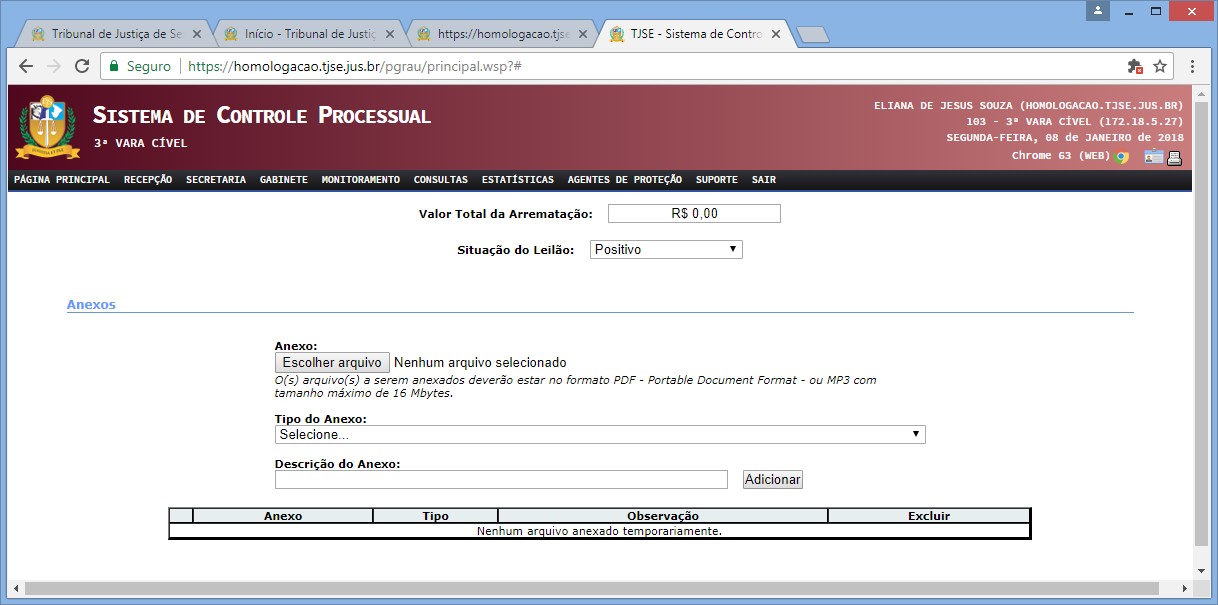Open Chrome three-dot menu
Viewport: 1218px width, 605px height.
pos(1192,66)
